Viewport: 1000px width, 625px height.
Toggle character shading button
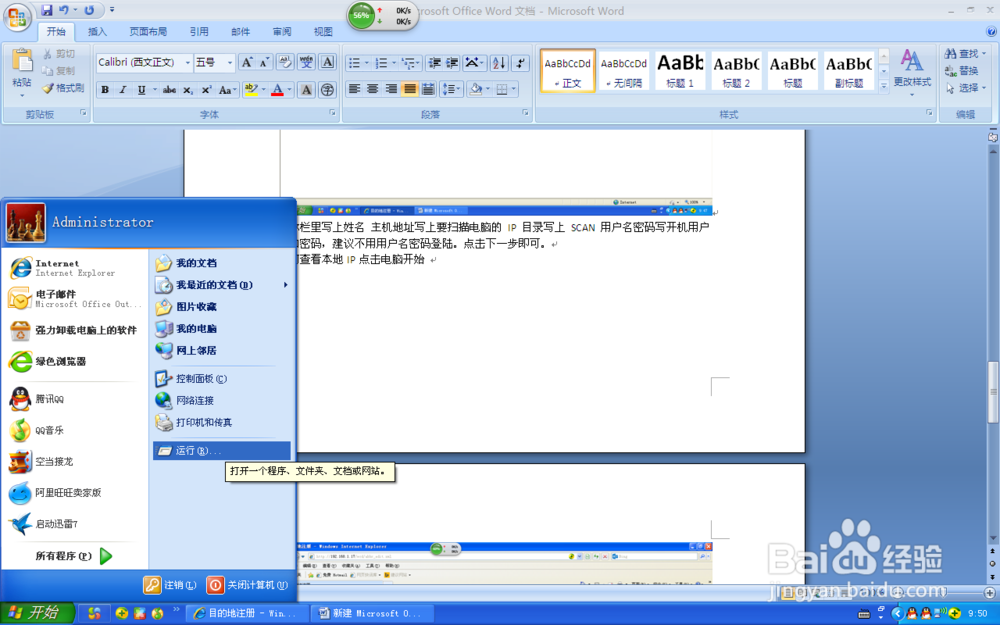point(307,90)
